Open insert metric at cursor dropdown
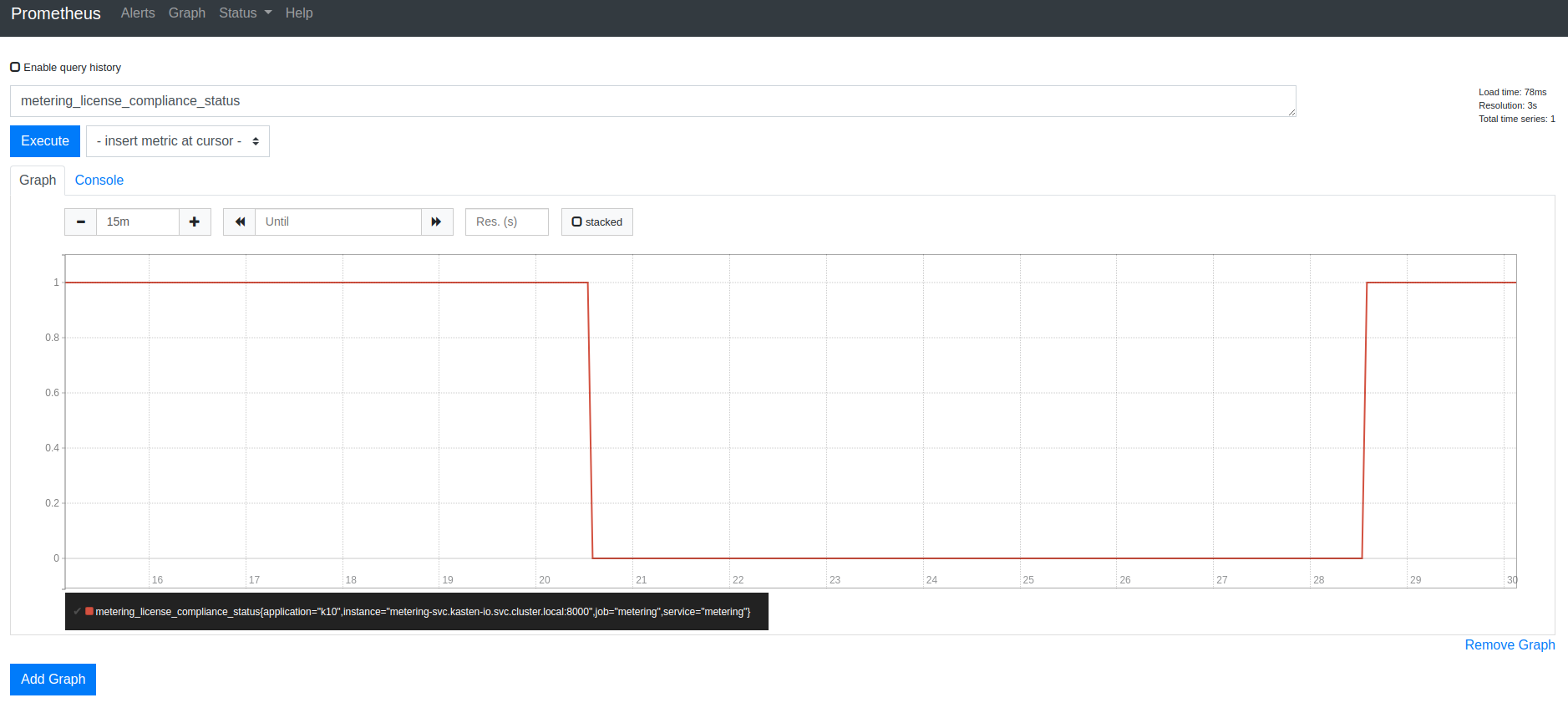The width and height of the screenshot is (1568, 708). click(177, 141)
